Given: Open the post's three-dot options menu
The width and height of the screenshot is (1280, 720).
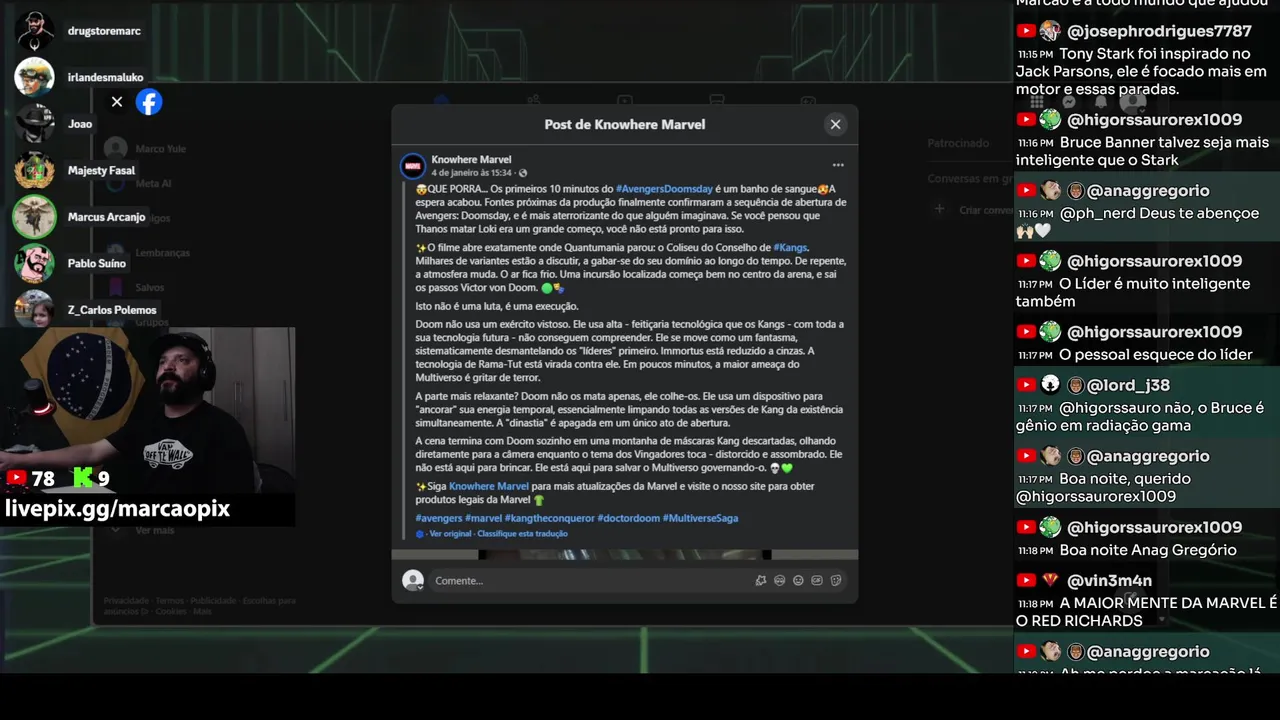Looking at the screenshot, I should pos(838,165).
